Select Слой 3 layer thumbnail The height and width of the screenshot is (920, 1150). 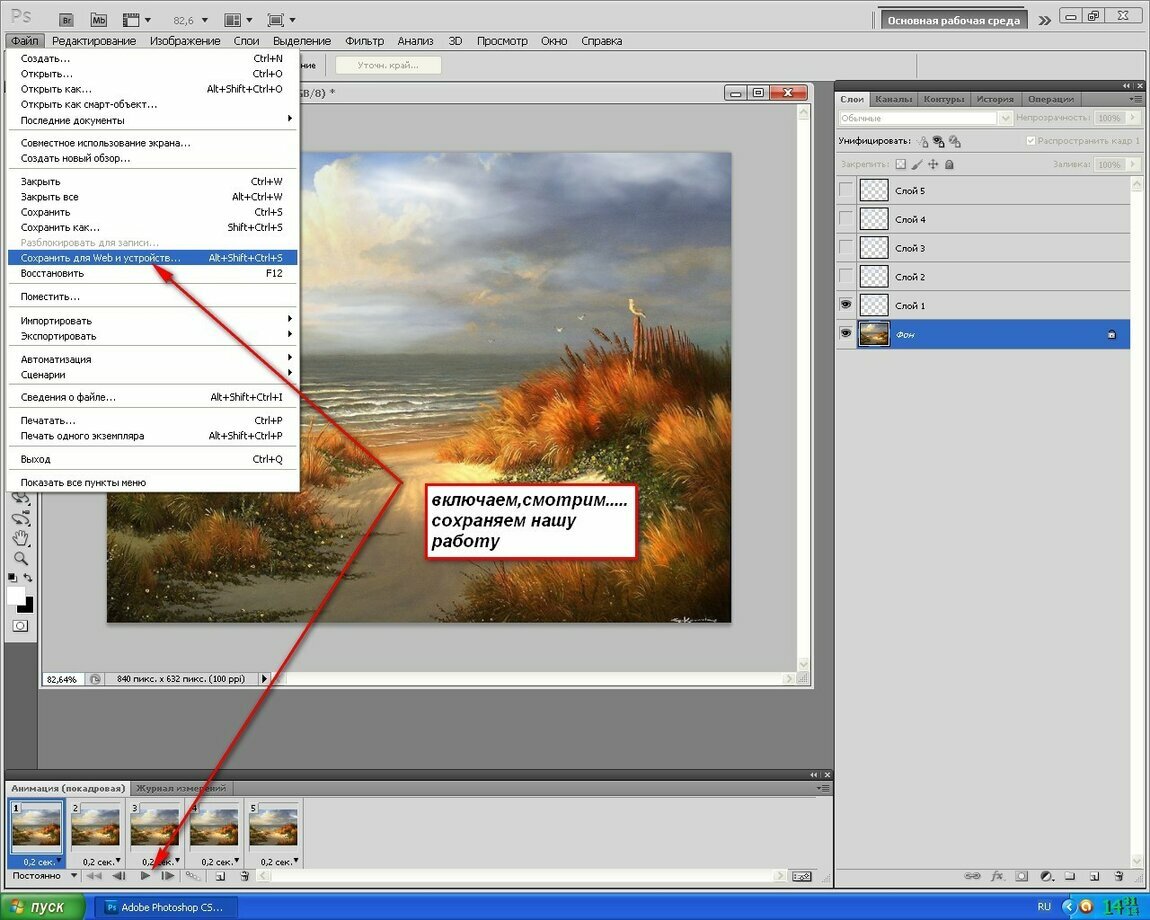[874, 247]
